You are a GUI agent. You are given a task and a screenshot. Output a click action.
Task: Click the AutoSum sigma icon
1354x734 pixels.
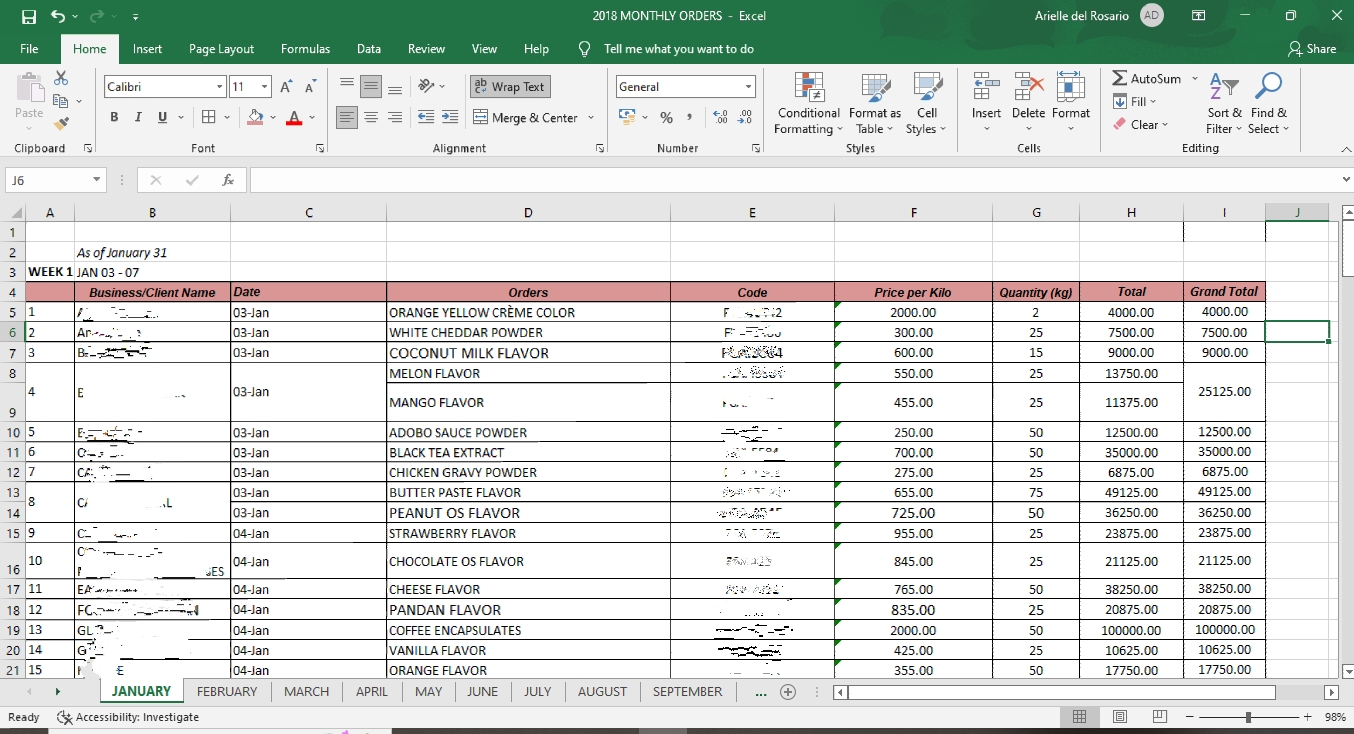[x=1120, y=78]
